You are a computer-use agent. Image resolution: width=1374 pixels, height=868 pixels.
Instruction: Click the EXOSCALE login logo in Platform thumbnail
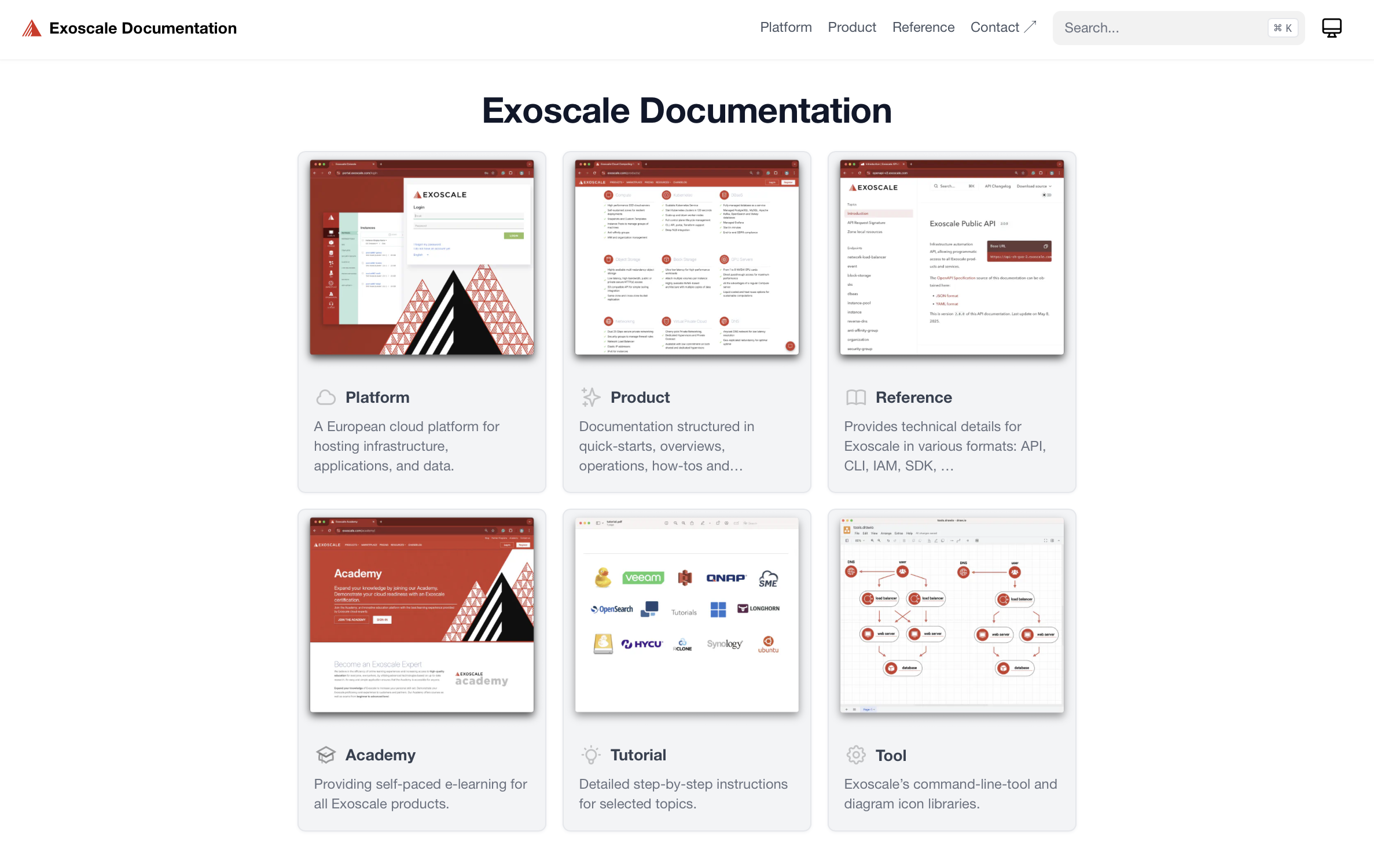tap(440, 194)
